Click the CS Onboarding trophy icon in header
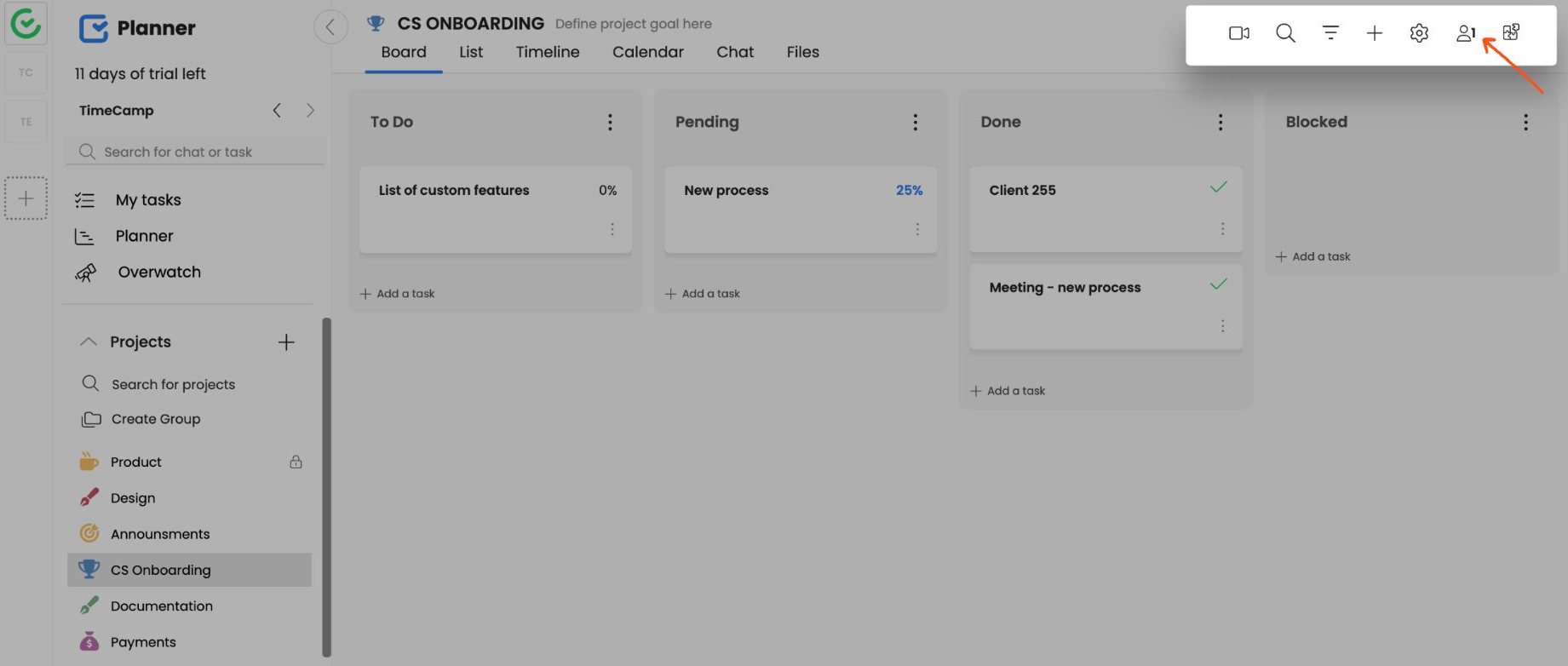1568x666 pixels. (x=376, y=24)
